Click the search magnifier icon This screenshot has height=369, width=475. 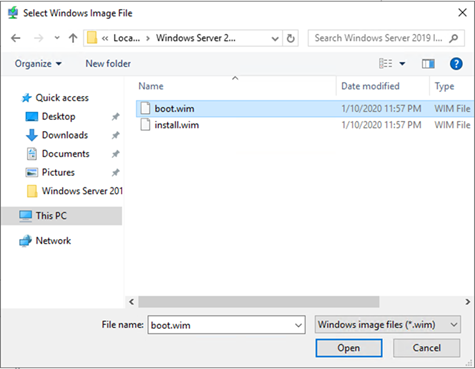[453, 38]
